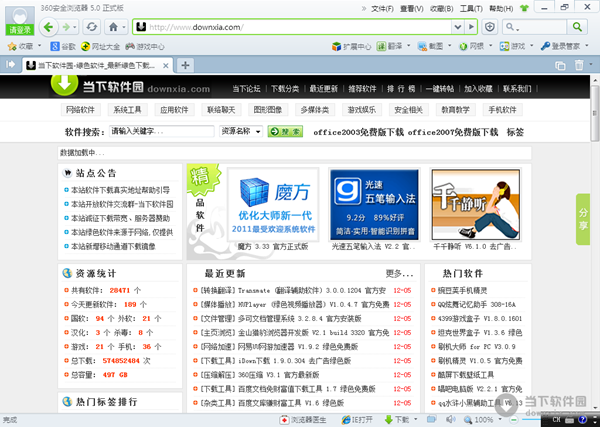
Task: Open the 查看(V) menu
Action: [x=412, y=8]
